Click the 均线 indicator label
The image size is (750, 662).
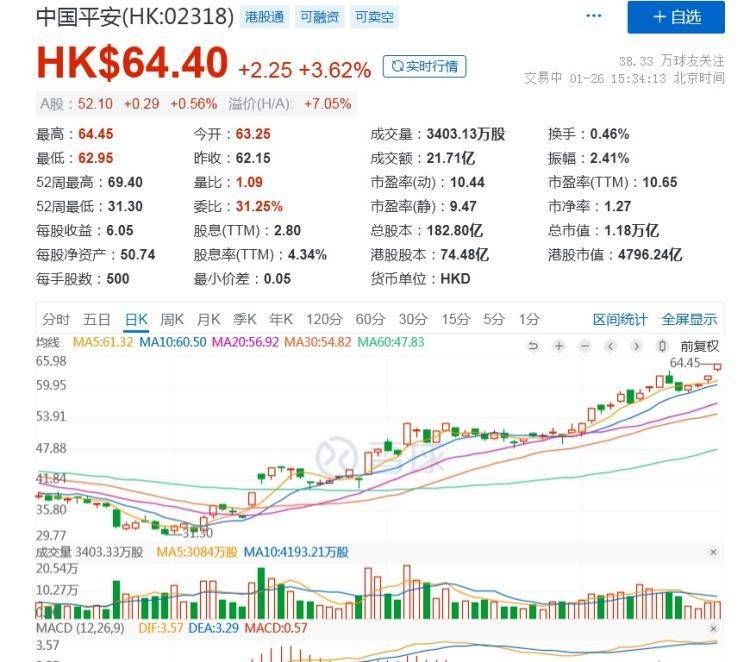point(48,342)
